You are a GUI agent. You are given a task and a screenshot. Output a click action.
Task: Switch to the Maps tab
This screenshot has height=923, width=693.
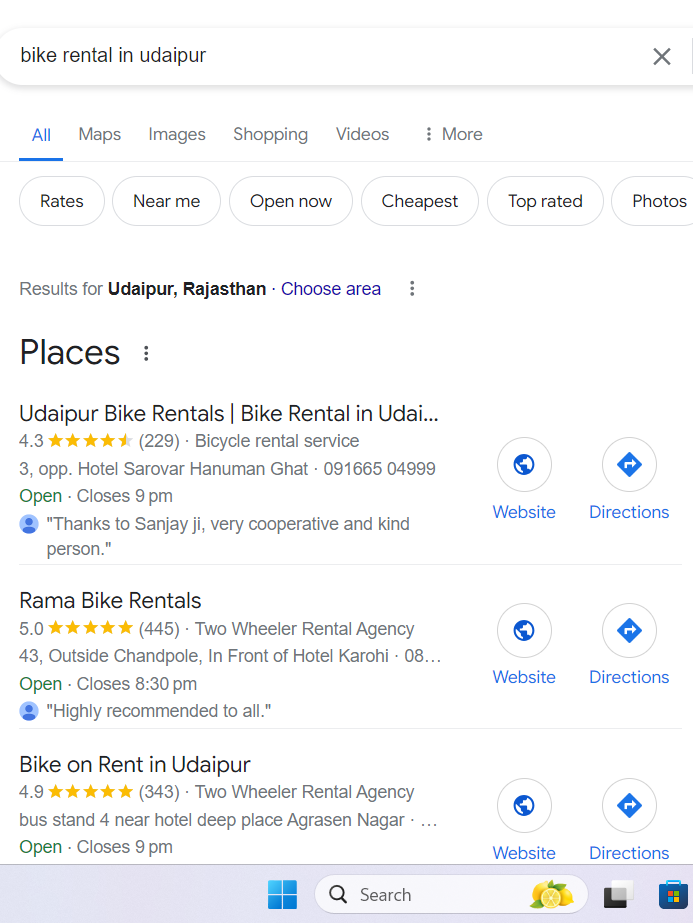[x=99, y=134]
